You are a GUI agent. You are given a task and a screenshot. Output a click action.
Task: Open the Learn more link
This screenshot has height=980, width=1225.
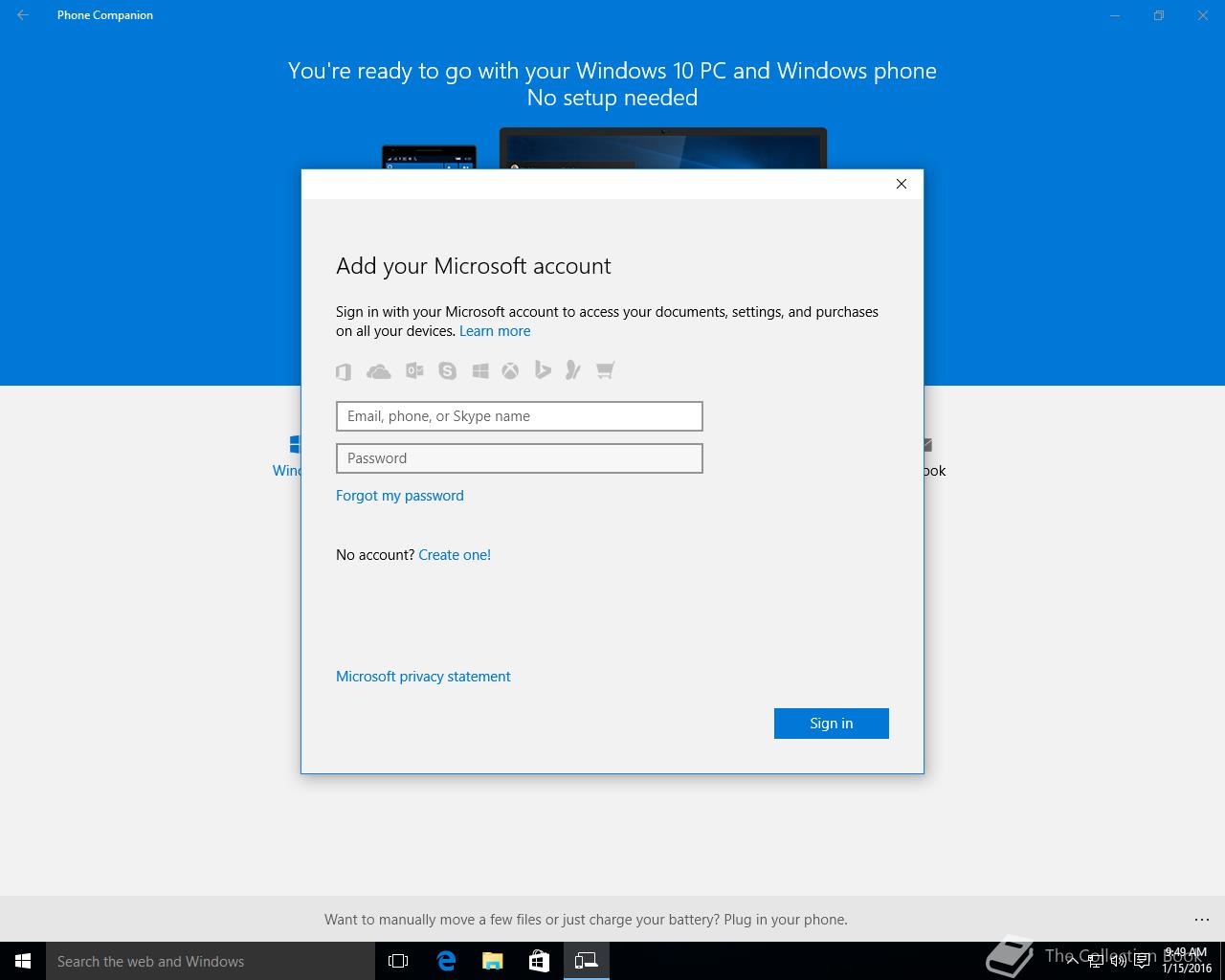(495, 331)
